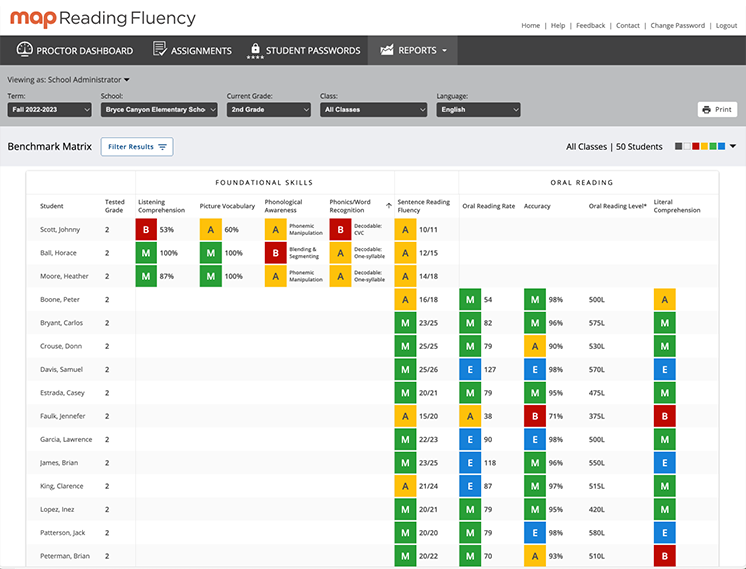The image size is (746, 569).
Task: Open the Current Grade dropdown
Action: click(x=268, y=110)
